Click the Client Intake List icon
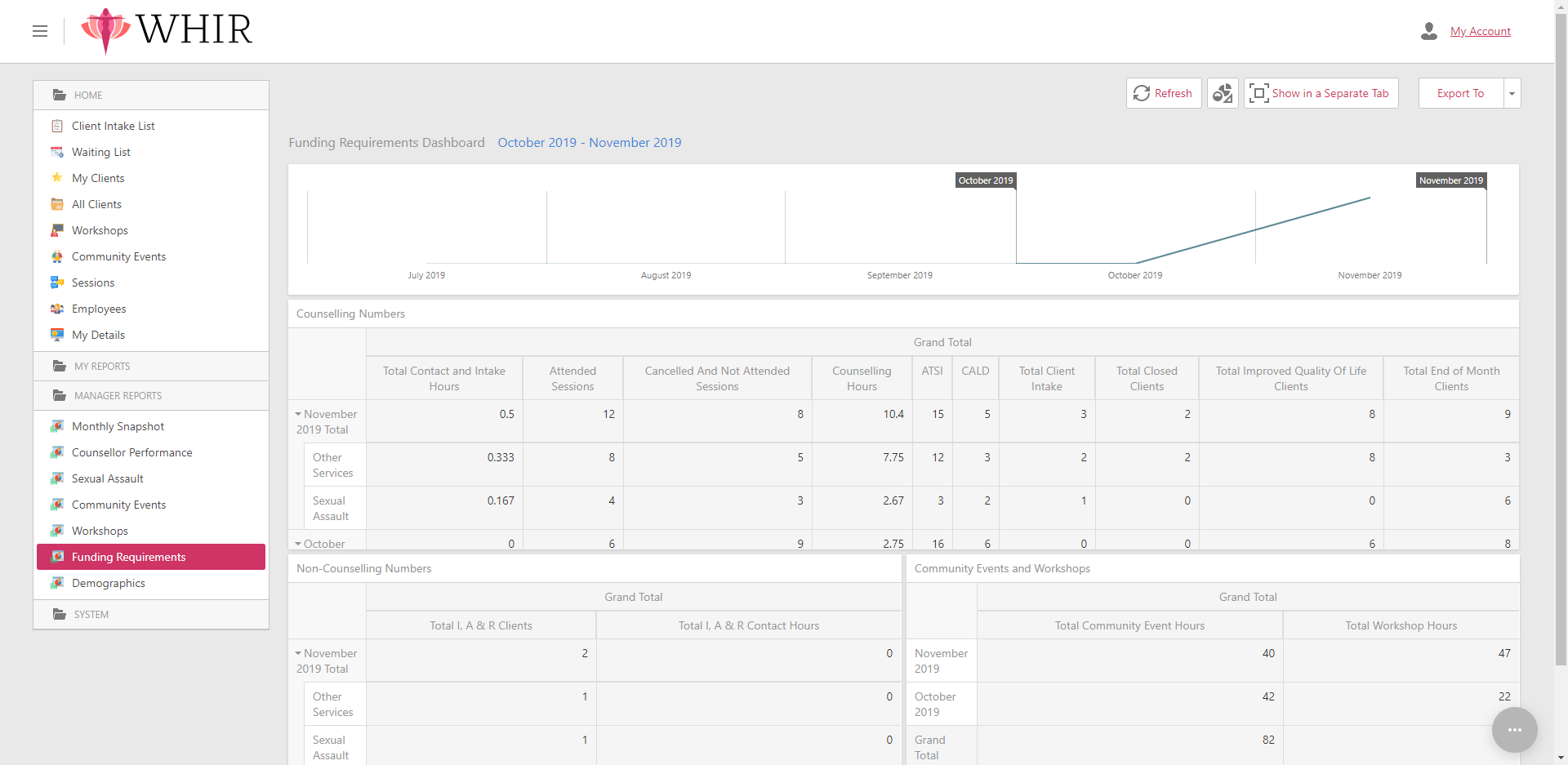 [57, 126]
